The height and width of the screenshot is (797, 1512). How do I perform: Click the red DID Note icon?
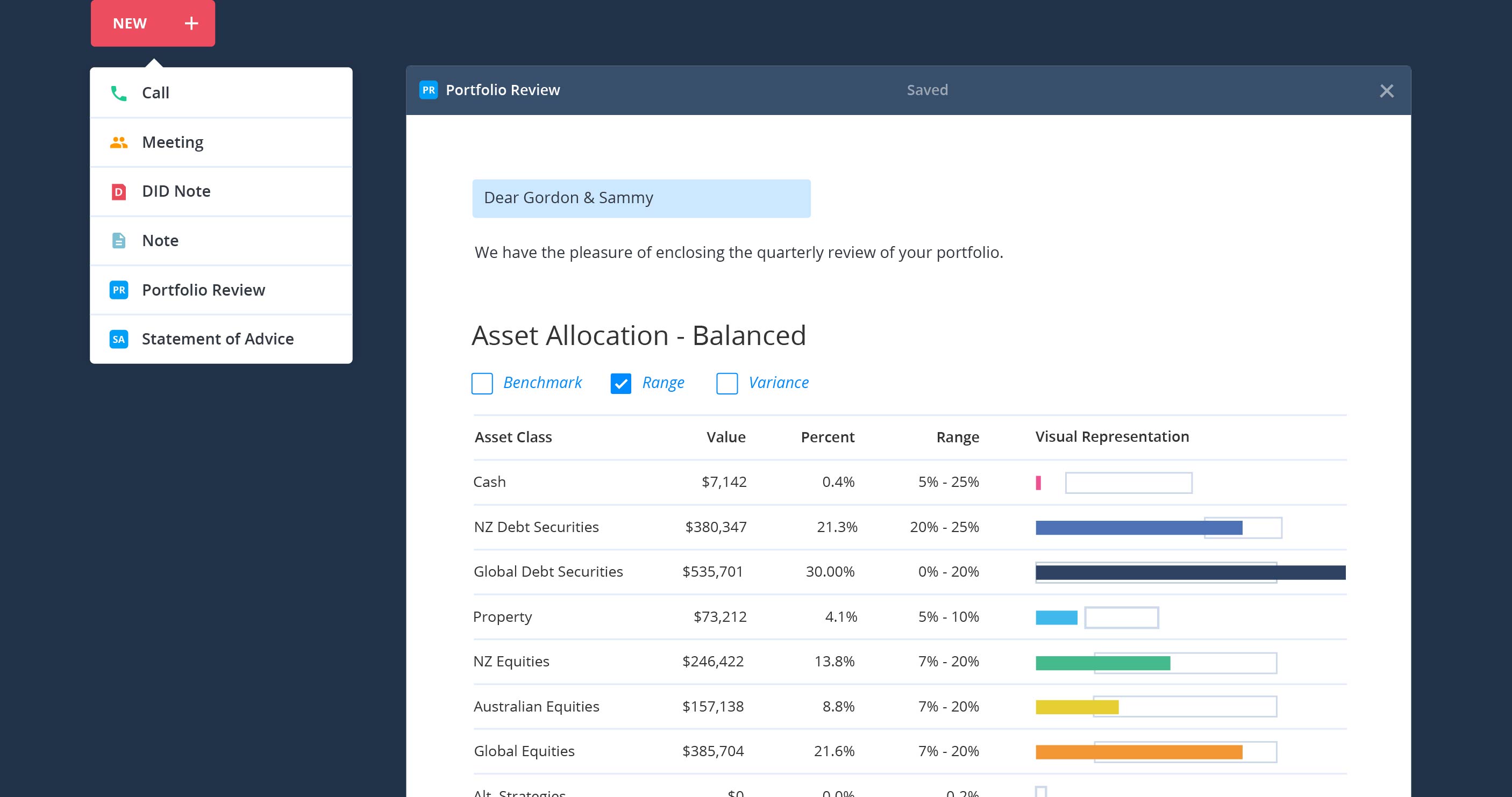(119, 192)
